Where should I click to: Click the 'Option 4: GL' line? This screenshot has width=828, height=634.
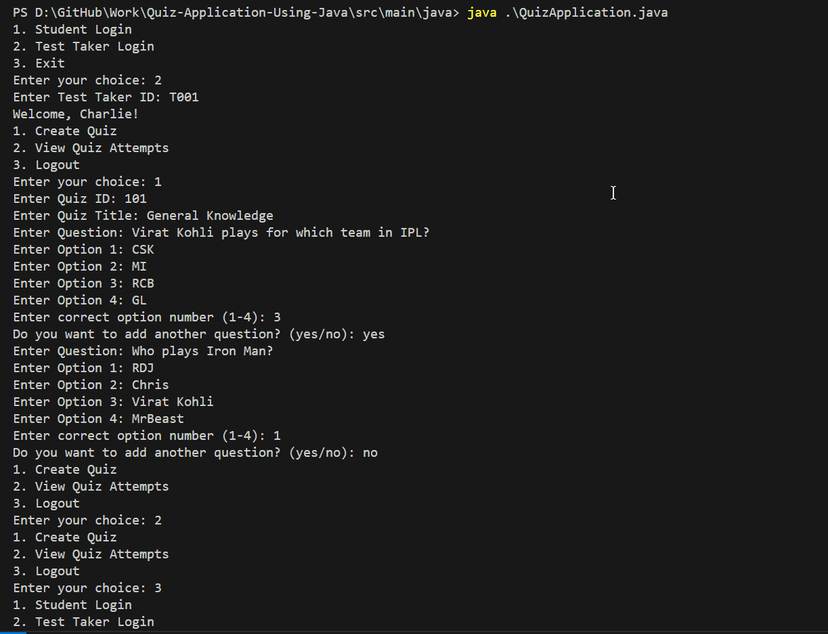(80, 300)
